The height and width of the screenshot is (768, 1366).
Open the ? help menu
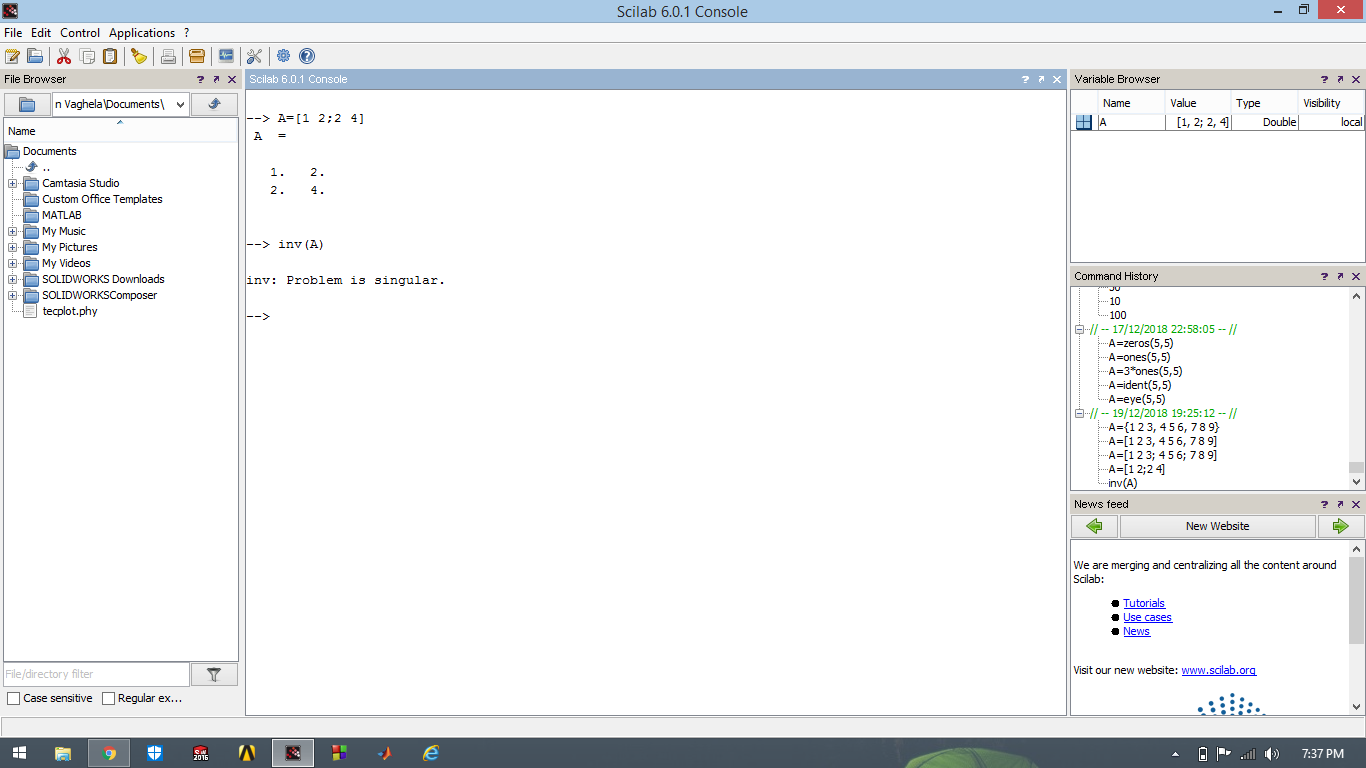tap(186, 33)
